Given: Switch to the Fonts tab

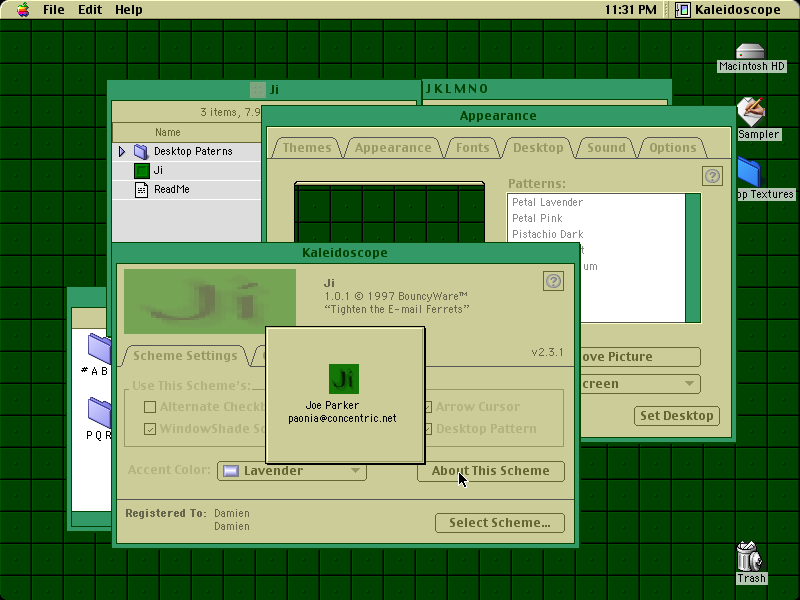Looking at the screenshot, I should click(472, 148).
